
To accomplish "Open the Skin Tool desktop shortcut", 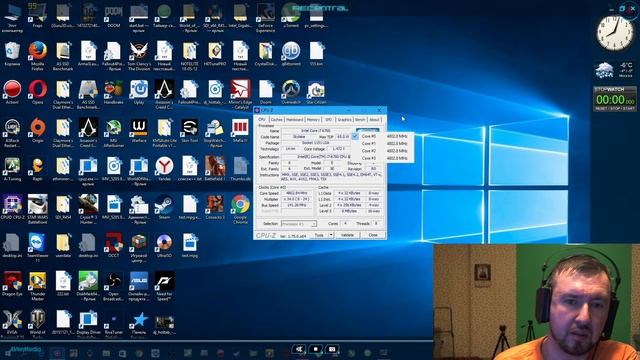I will [x=189, y=129].
